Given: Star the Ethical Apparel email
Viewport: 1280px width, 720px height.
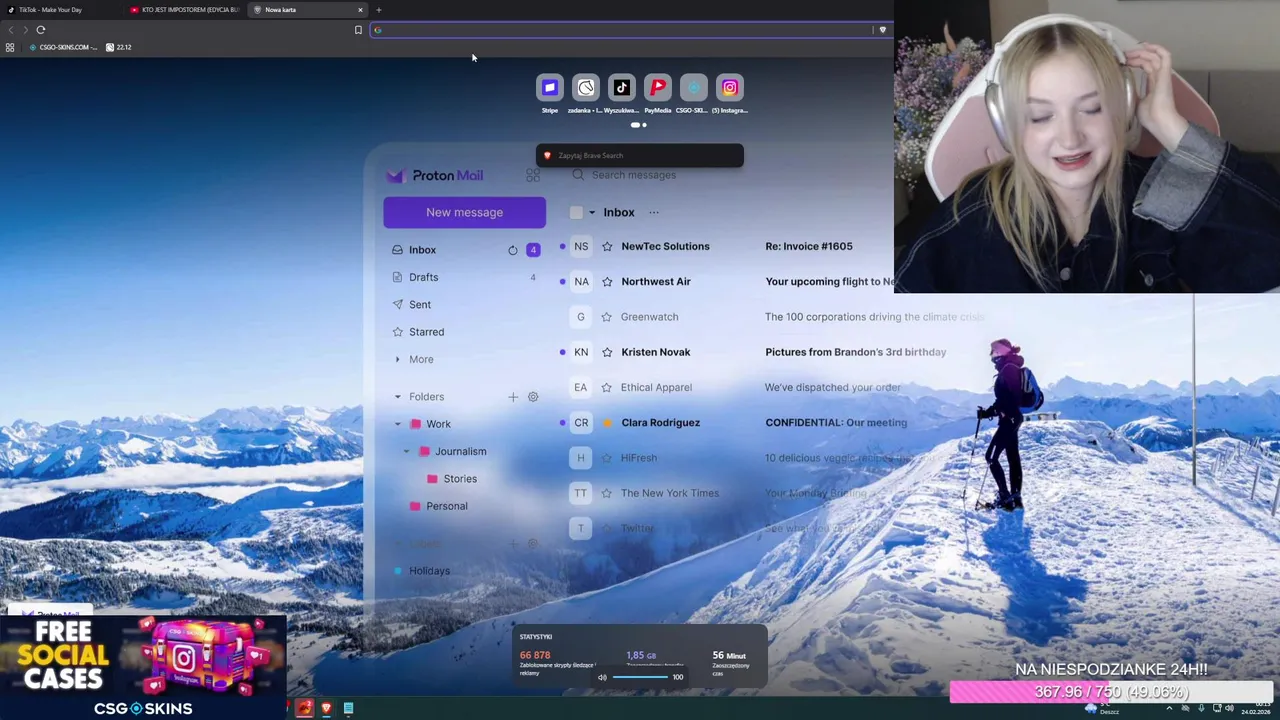Looking at the screenshot, I should [607, 387].
